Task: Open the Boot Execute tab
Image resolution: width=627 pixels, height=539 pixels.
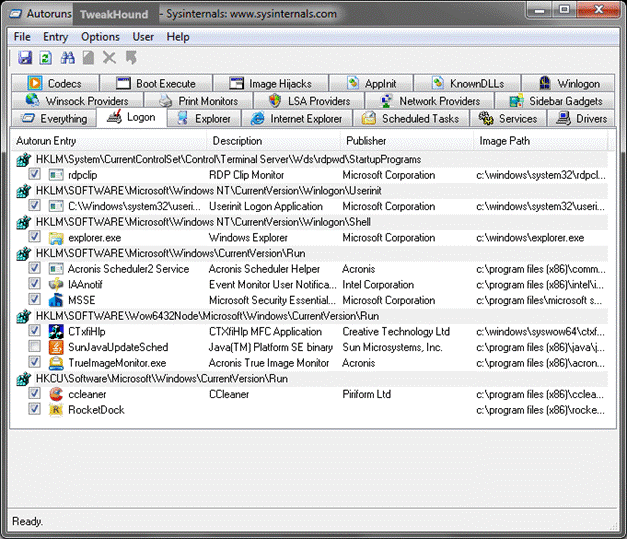Action: 156,84
